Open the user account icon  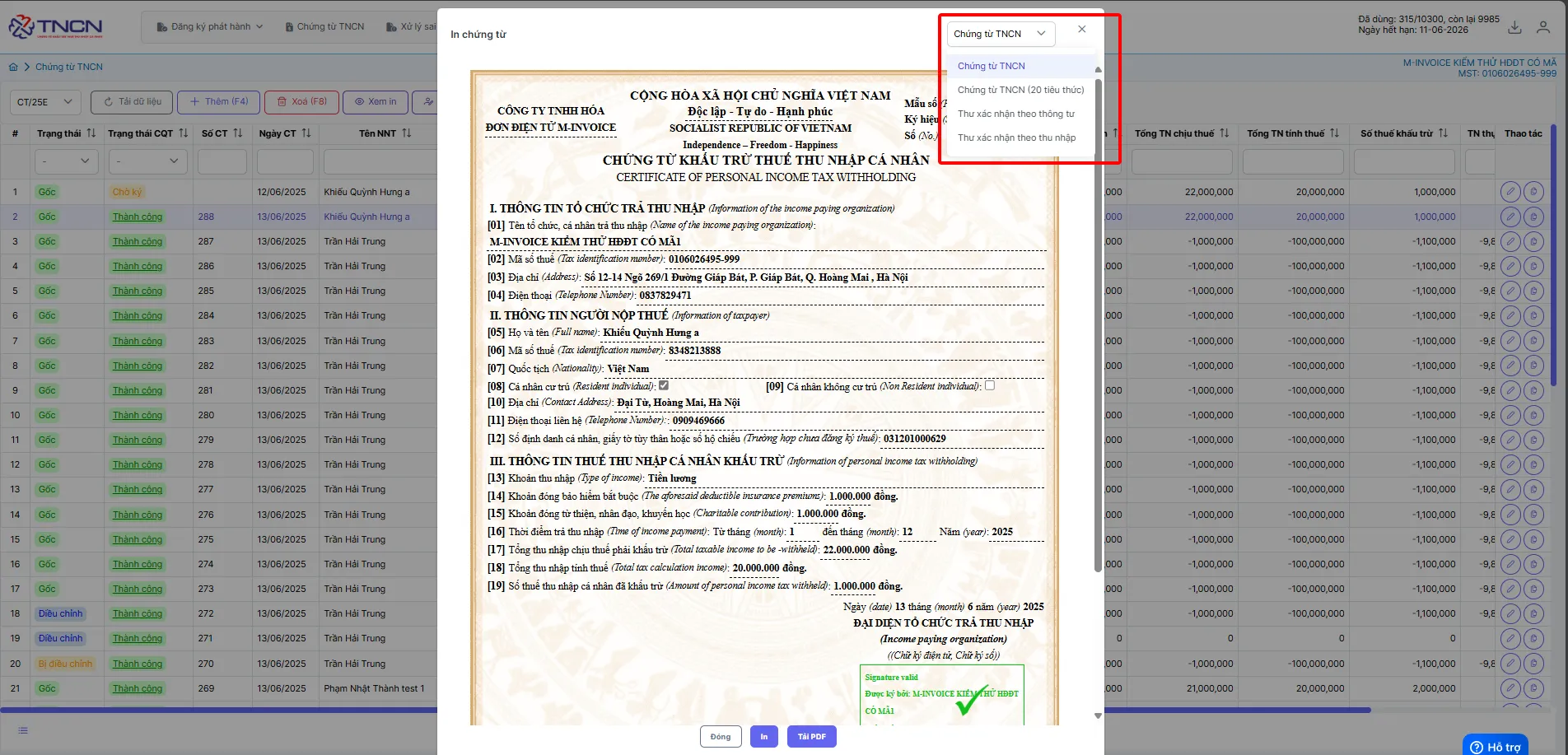(x=1543, y=27)
